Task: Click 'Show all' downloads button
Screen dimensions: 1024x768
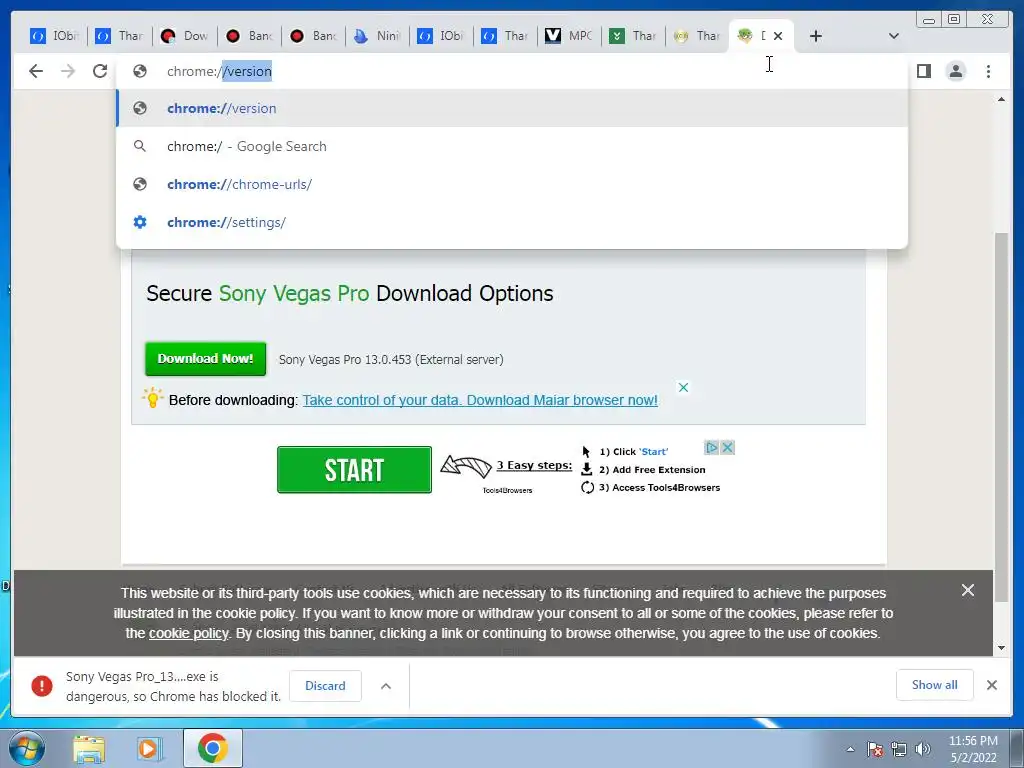Action: (935, 685)
